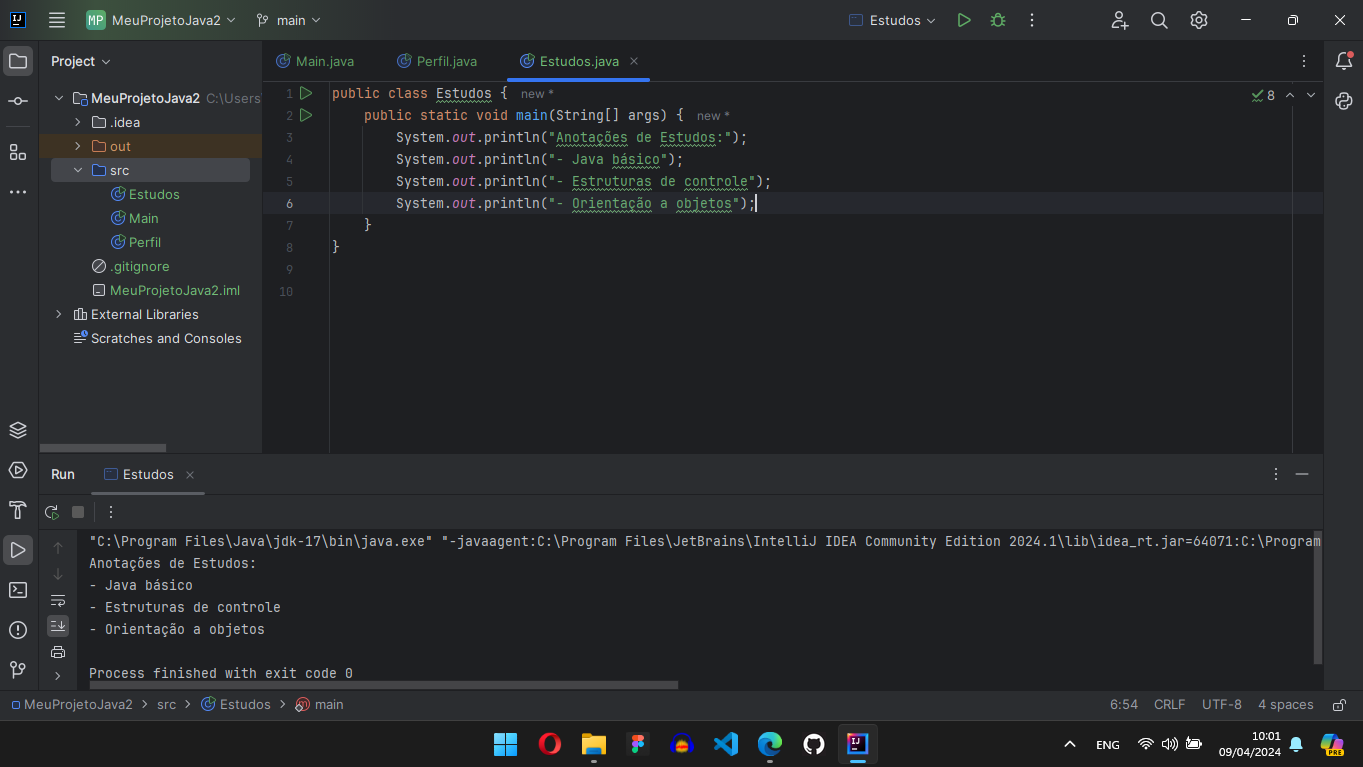The width and height of the screenshot is (1363, 767).
Task: Select the Estudos.java tab
Action: point(579,61)
